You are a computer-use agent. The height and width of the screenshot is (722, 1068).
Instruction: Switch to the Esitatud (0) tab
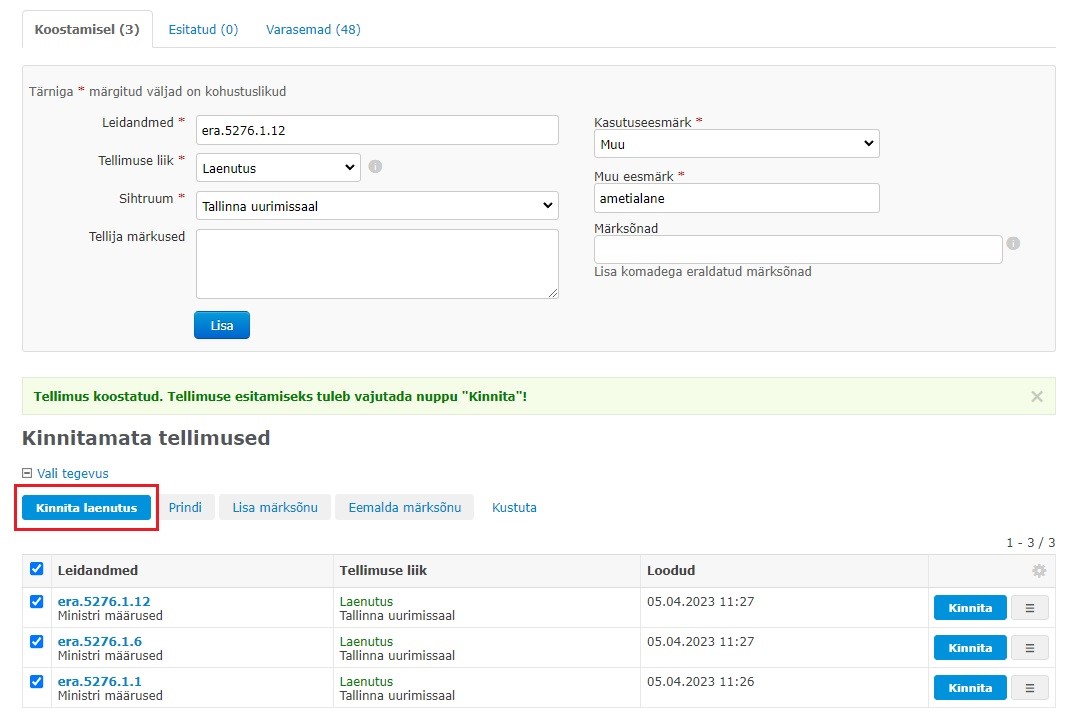203,30
